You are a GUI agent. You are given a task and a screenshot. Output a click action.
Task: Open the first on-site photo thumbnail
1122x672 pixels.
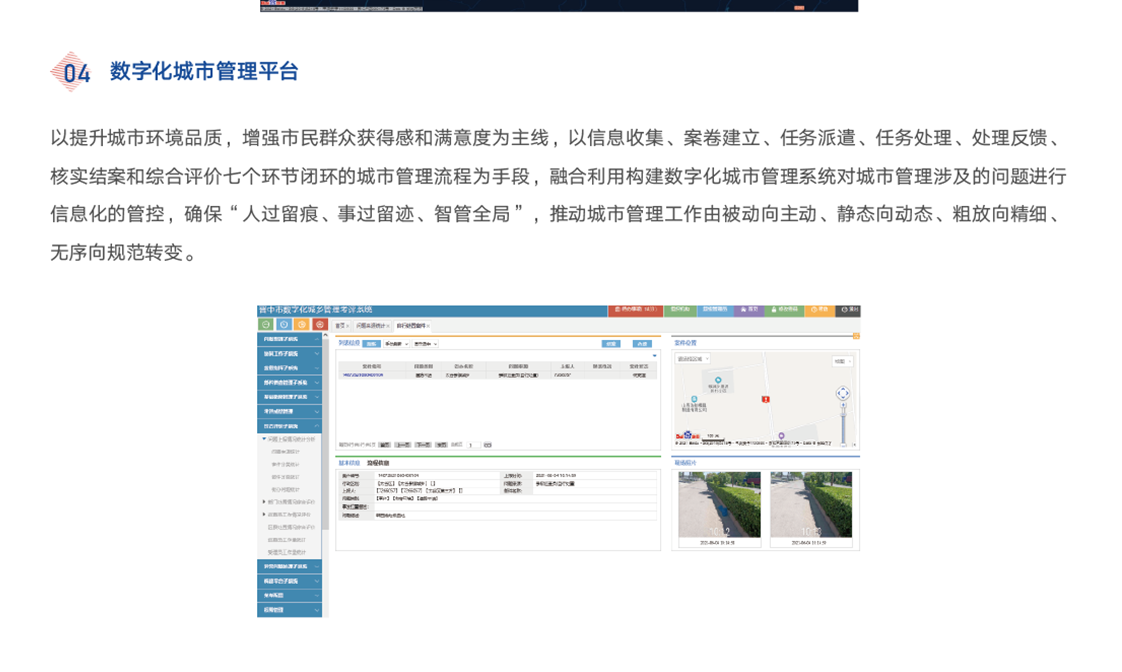[719, 505]
